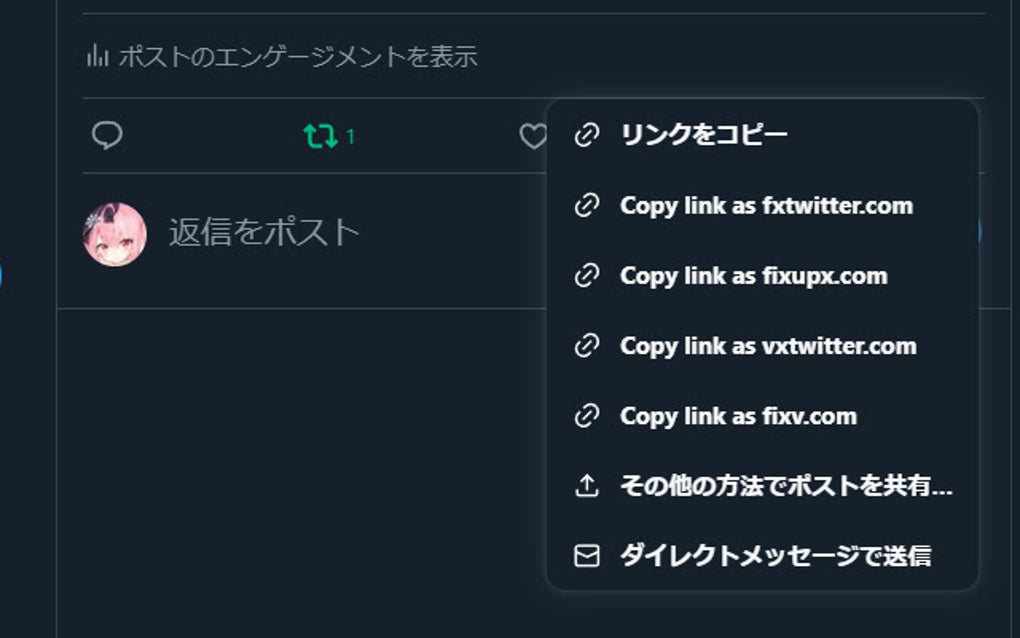The width and height of the screenshot is (1020, 638).
Task: Choose Copy link as fxtwitter.com
Action: coord(766,206)
